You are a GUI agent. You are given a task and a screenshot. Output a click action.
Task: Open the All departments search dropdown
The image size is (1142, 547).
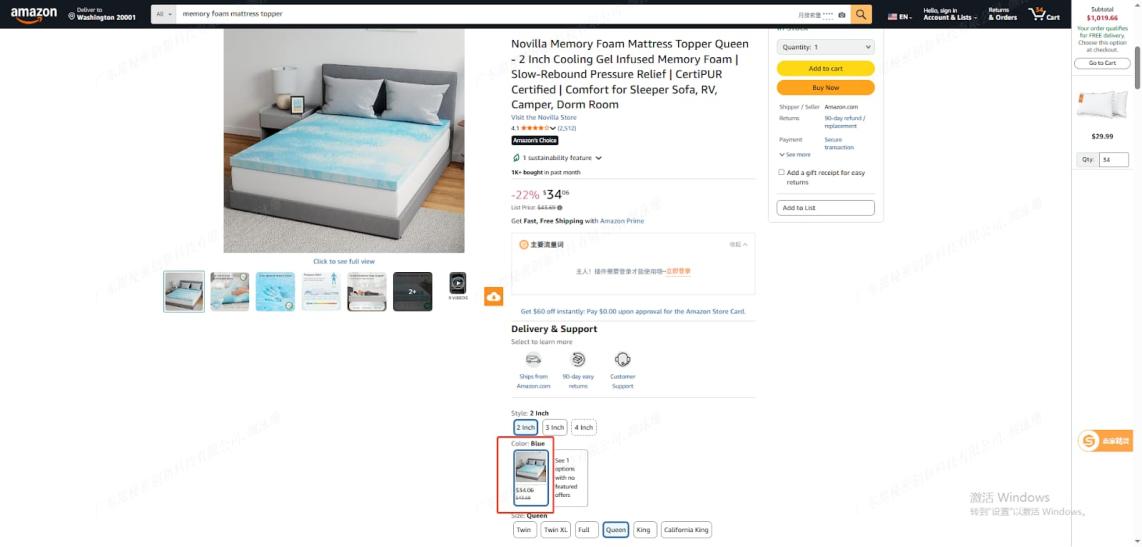tap(164, 15)
